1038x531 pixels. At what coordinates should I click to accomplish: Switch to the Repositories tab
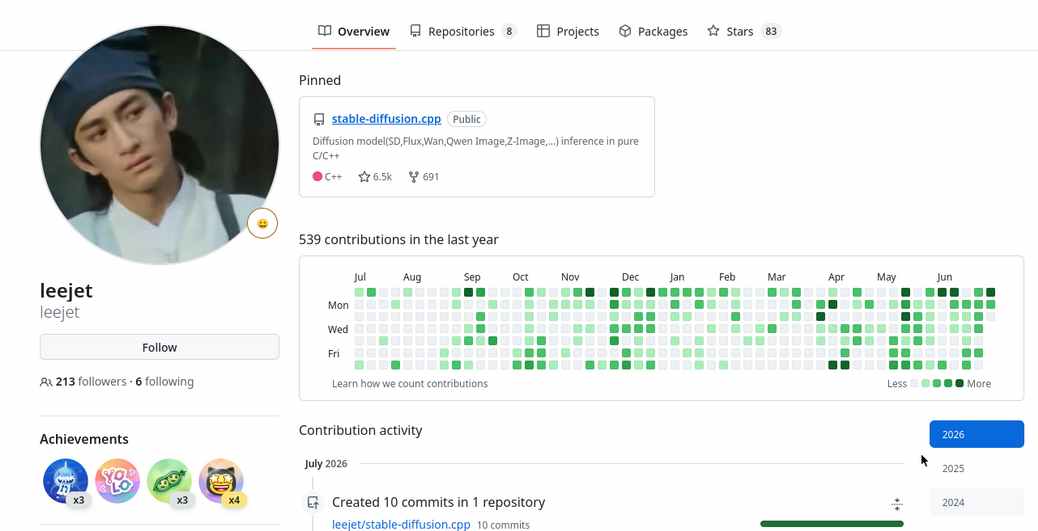point(462,31)
